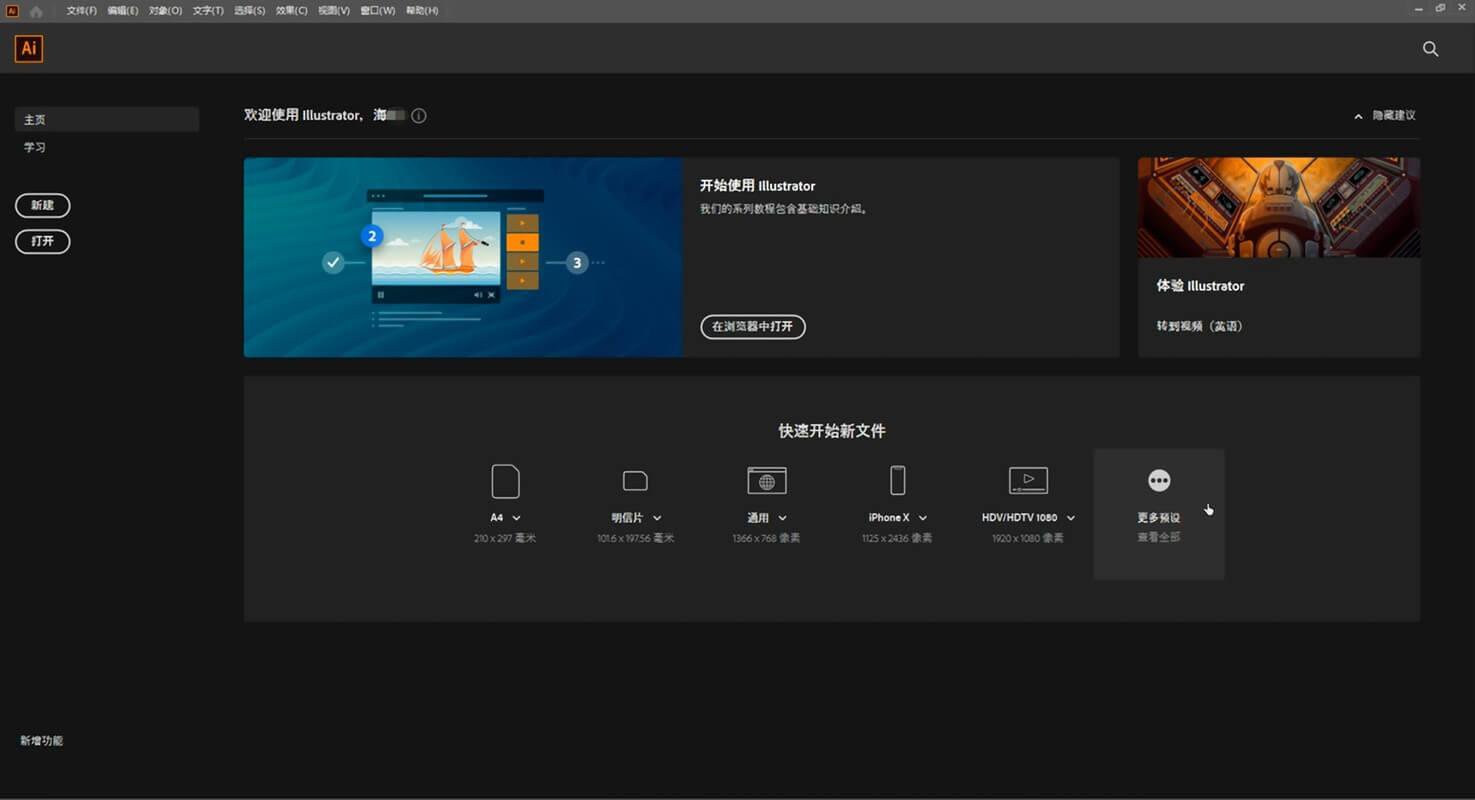The image size is (1475, 800).
Task: Select the iPhone X preset icon
Action: pos(898,481)
